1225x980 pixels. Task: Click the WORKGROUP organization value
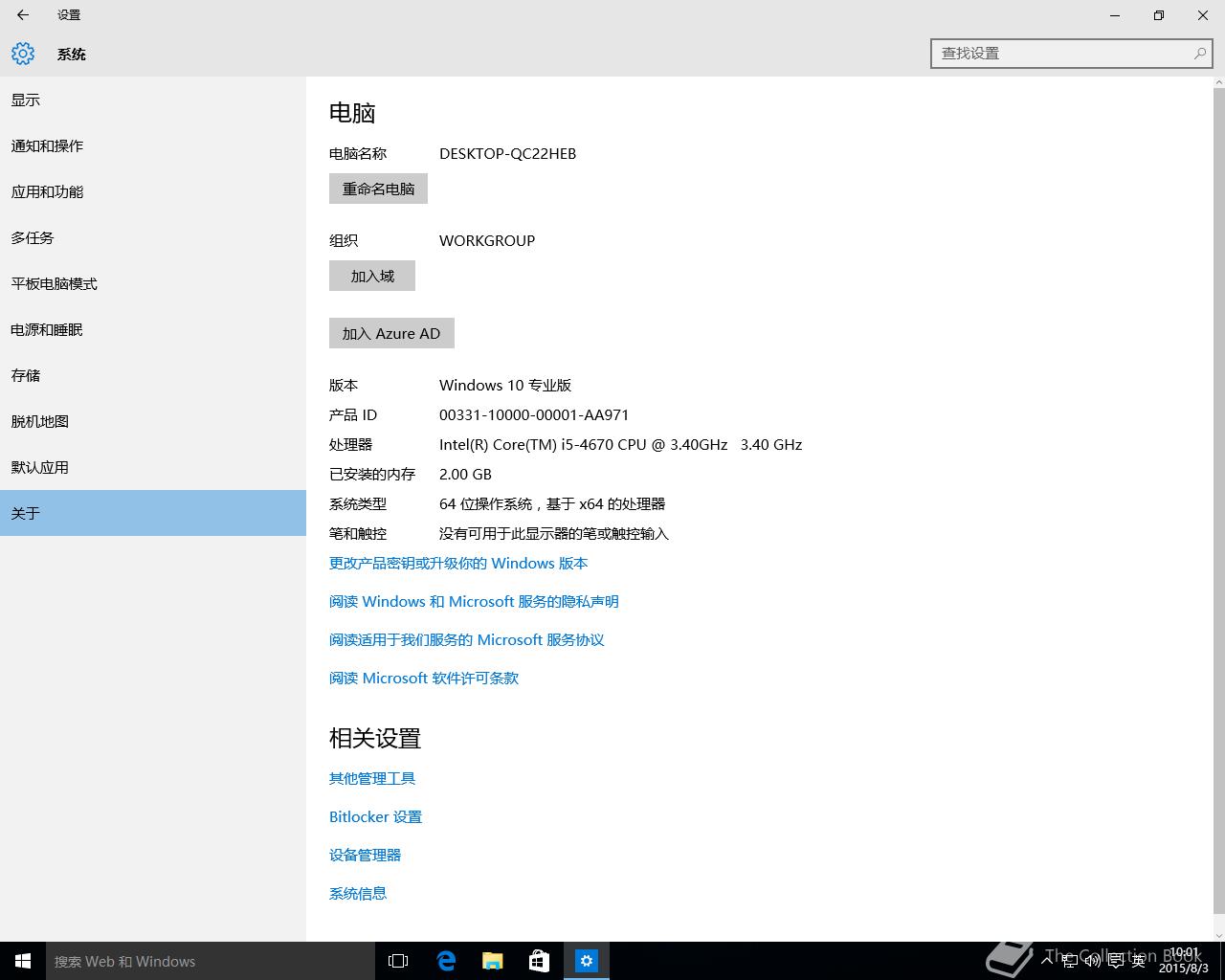[487, 240]
